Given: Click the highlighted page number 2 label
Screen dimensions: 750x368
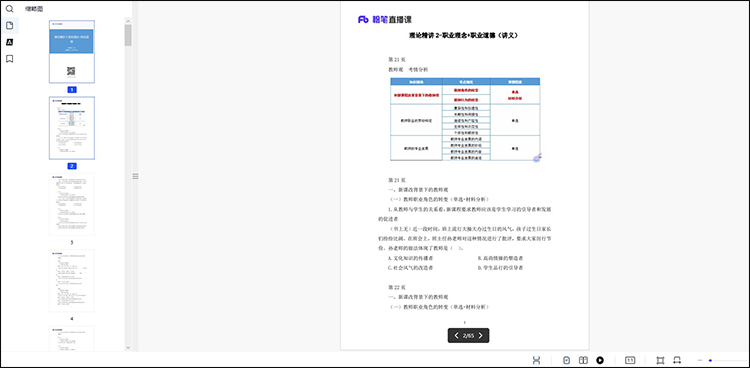Looking at the screenshot, I should click(x=72, y=166).
